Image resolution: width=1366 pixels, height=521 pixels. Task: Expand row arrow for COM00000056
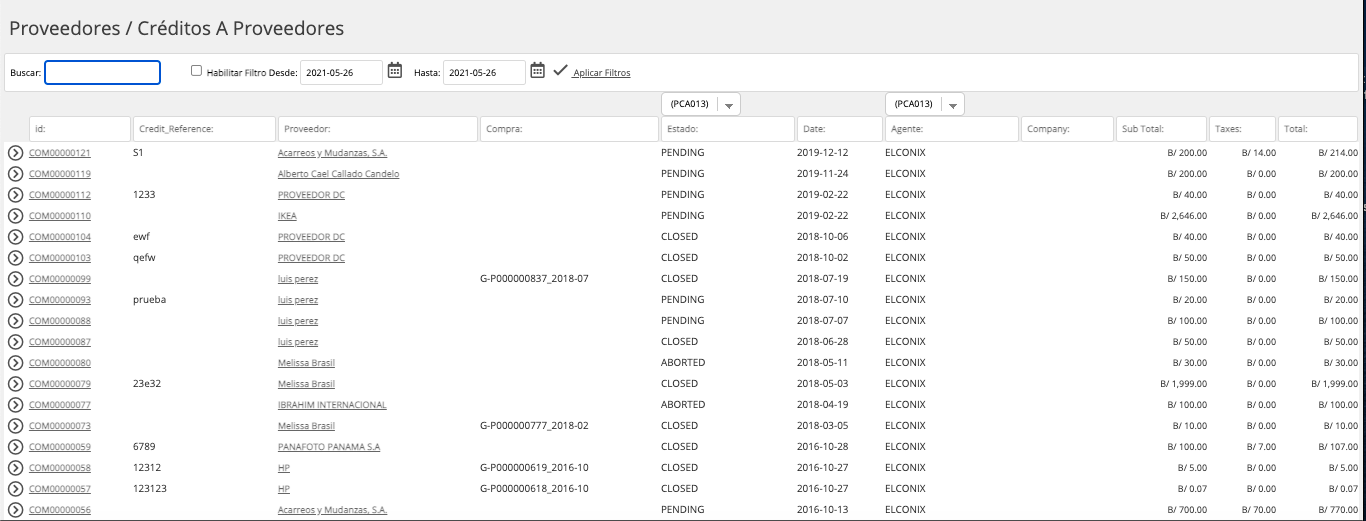[x=15, y=510]
